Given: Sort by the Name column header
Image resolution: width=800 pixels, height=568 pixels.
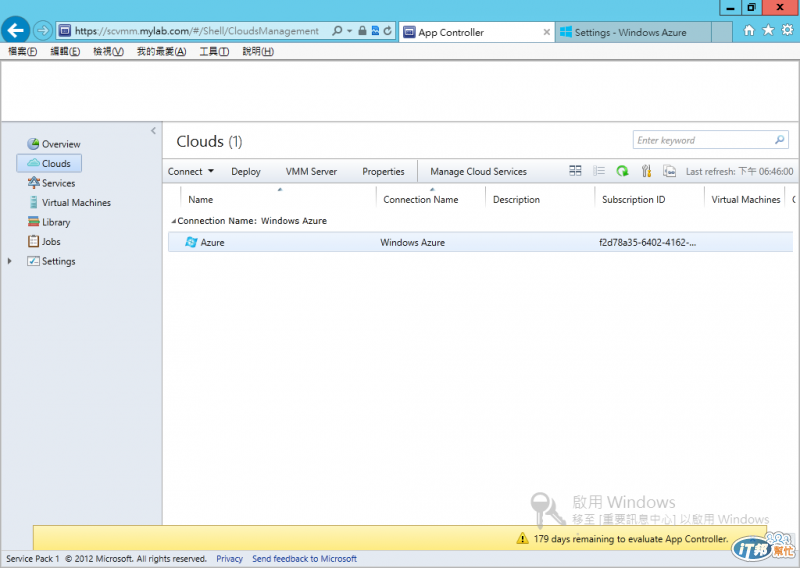Looking at the screenshot, I should [x=201, y=200].
